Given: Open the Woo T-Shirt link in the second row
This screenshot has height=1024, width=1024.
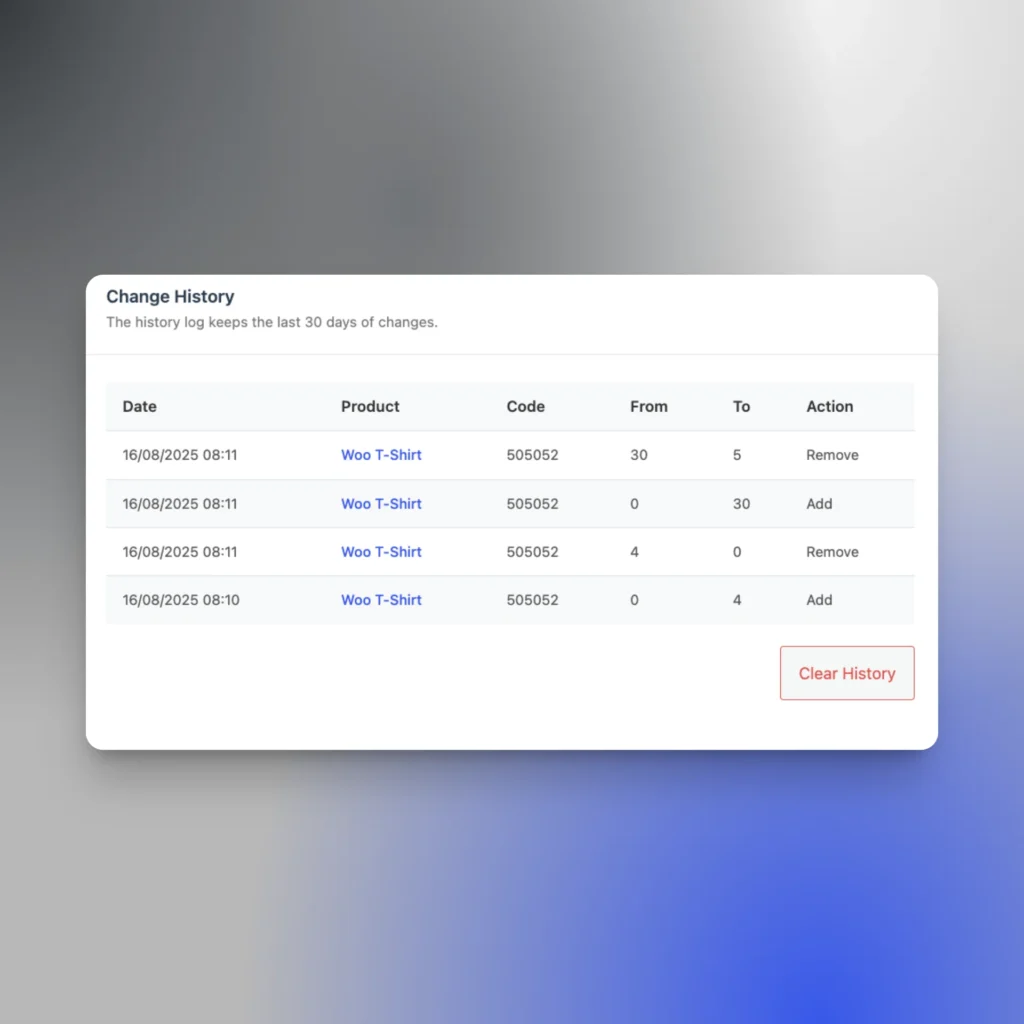Looking at the screenshot, I should [381, 504].
